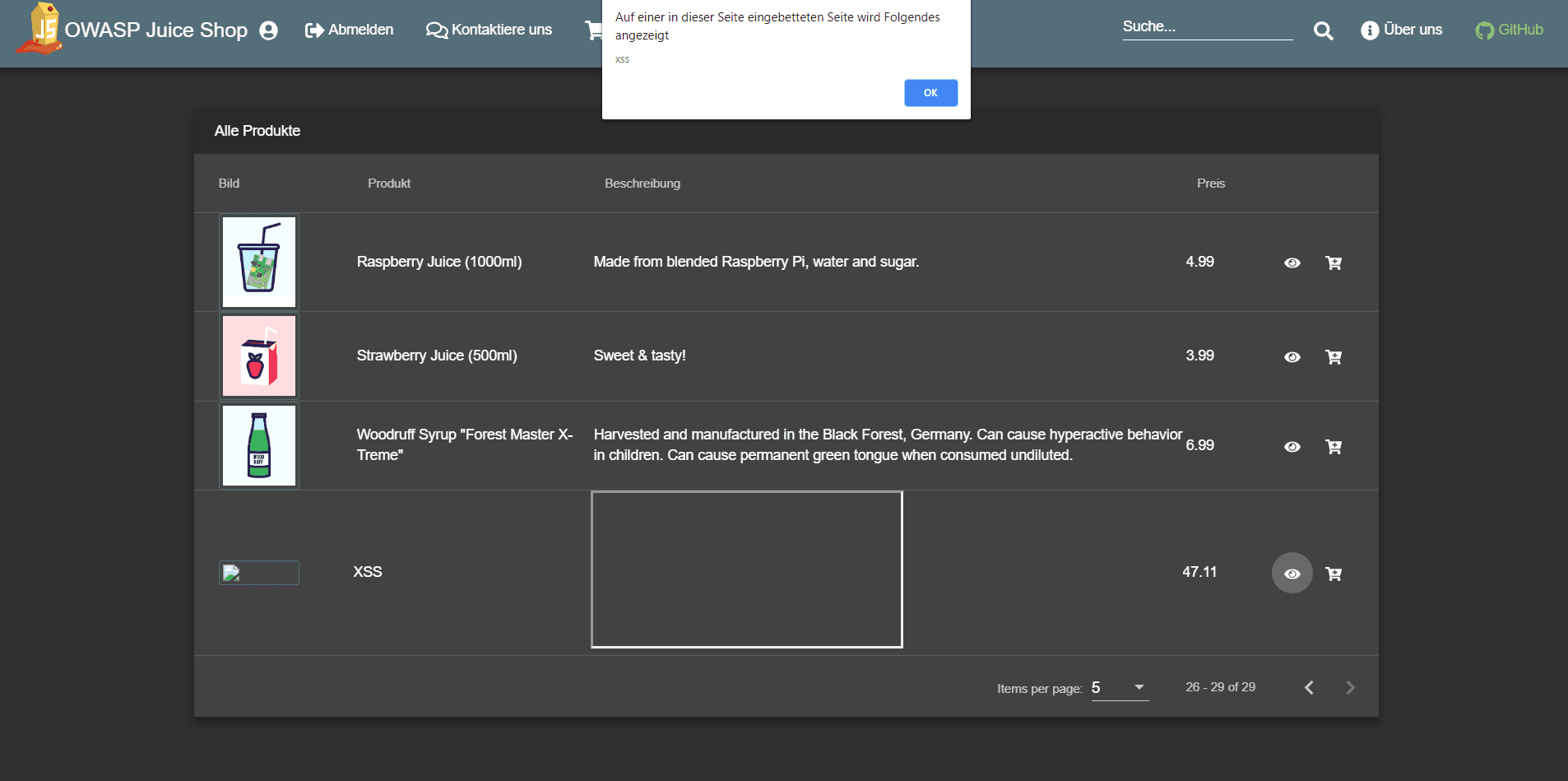Click the Raspberry Juice product thumbnail
The image size is (1568, 781).
(x=259, y=263)
